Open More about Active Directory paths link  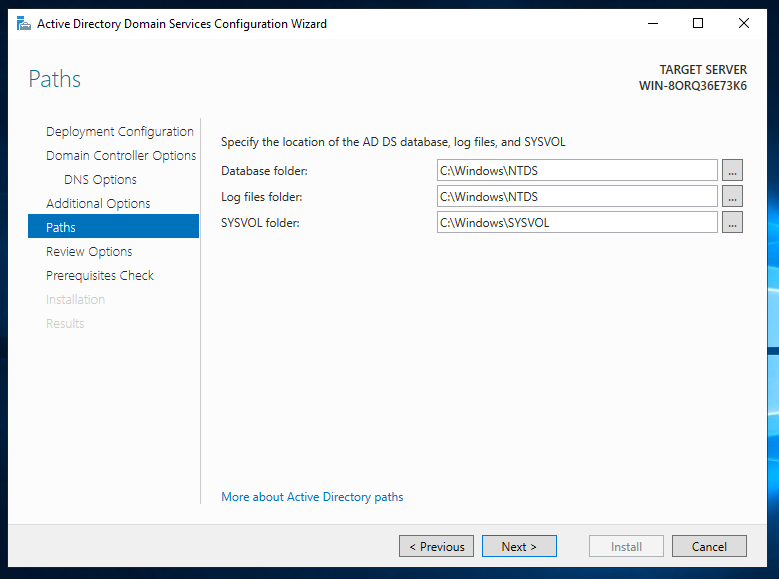point(312,496)
